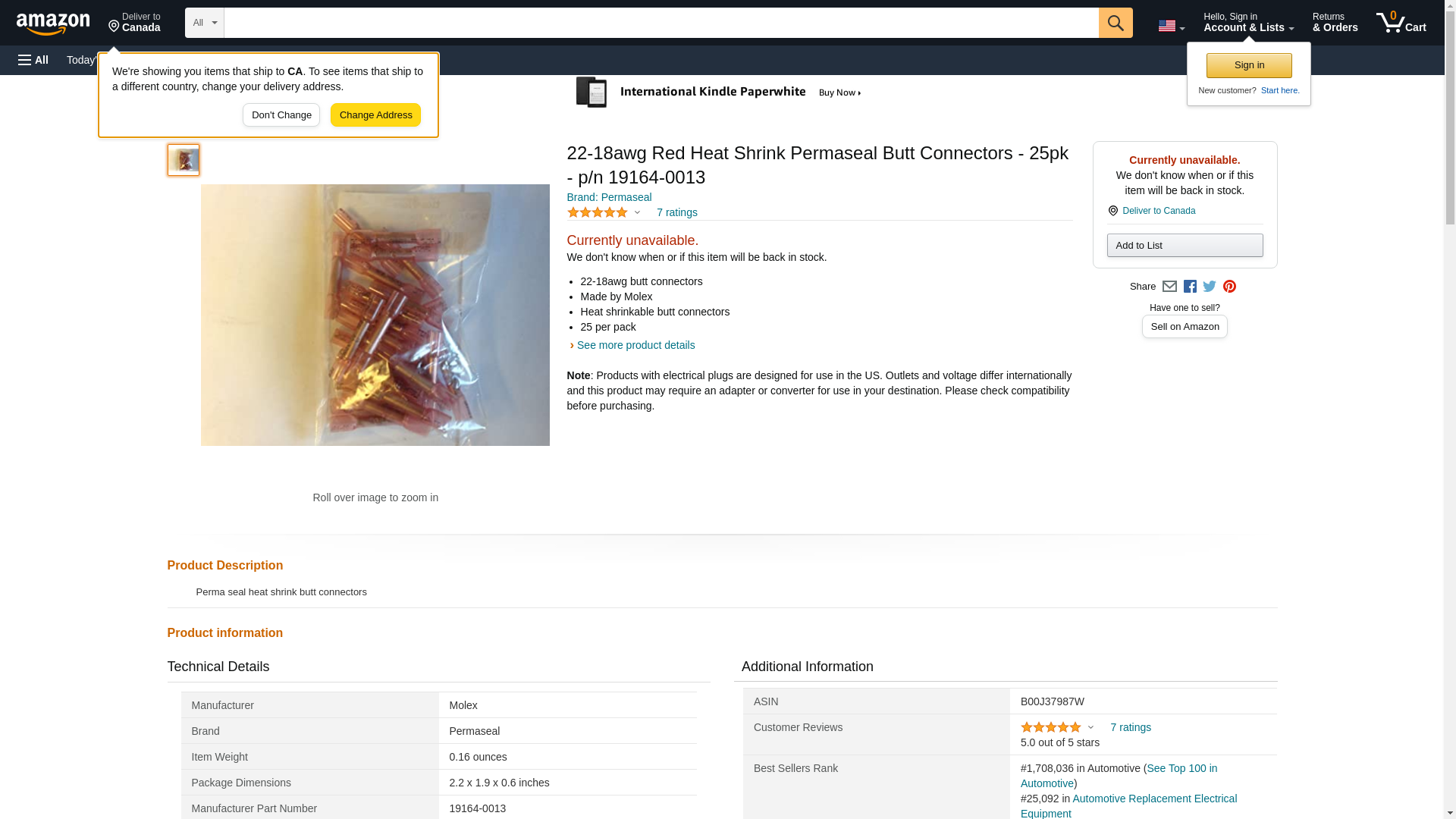Open the All hamburger menu
The image size is (1456, 819).
point(33,60)
